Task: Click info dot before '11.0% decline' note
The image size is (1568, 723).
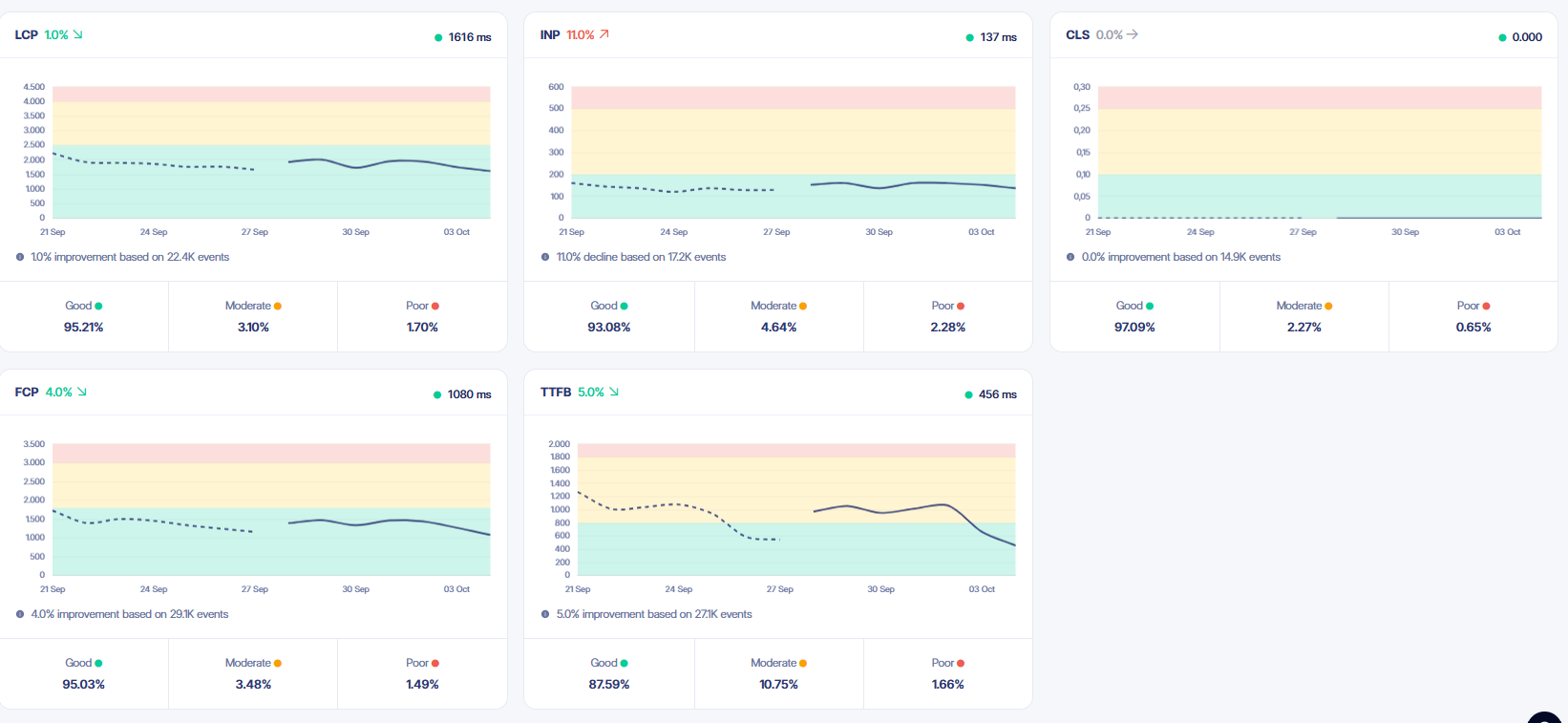Action: (x=545, y=257)
